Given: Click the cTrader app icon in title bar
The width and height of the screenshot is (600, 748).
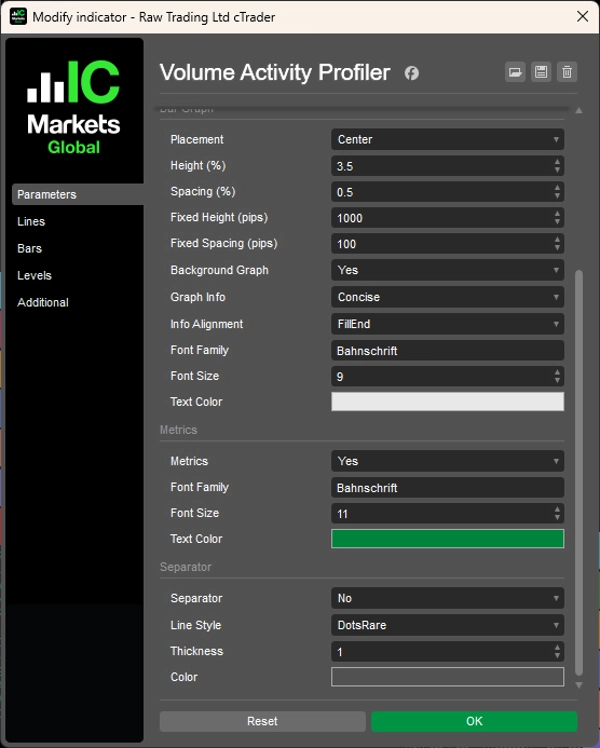Looking at the screenshot, I should (18, 17).
